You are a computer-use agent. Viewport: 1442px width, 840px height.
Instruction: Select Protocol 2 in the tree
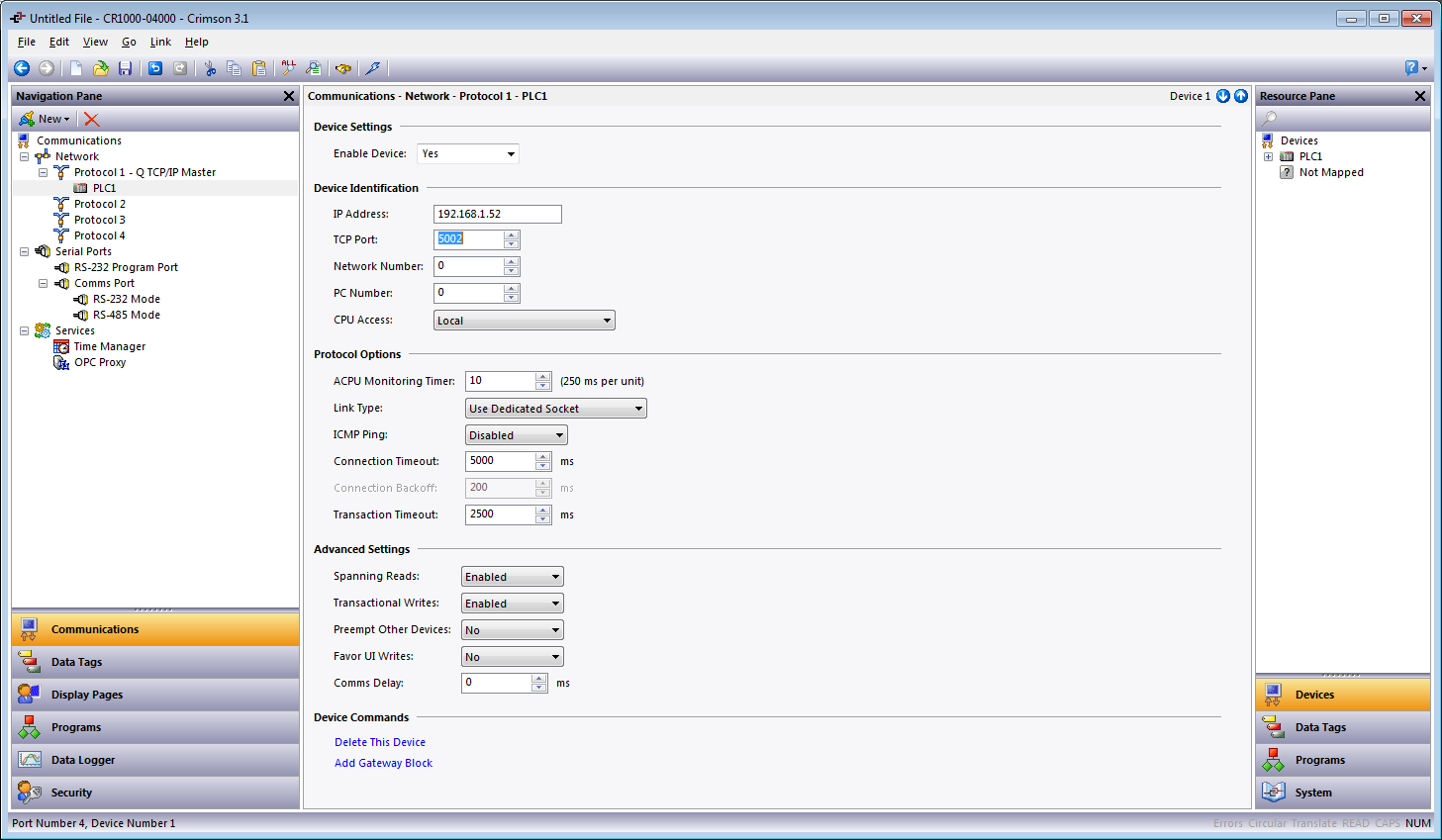pyautogui.click(x=99, y=204)
